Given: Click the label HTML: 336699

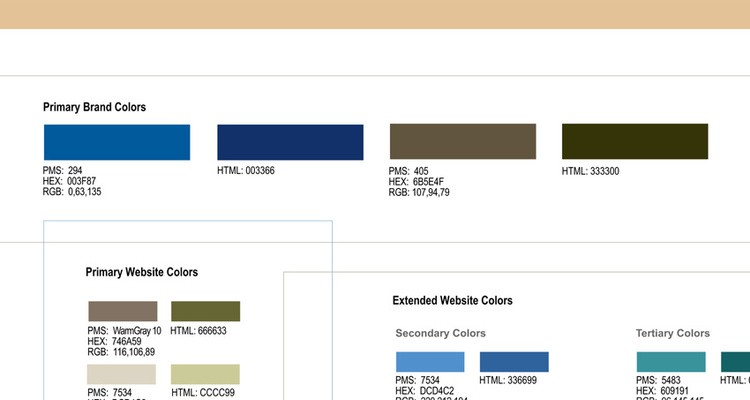Looking at the screenshot, I should [508, 380].
